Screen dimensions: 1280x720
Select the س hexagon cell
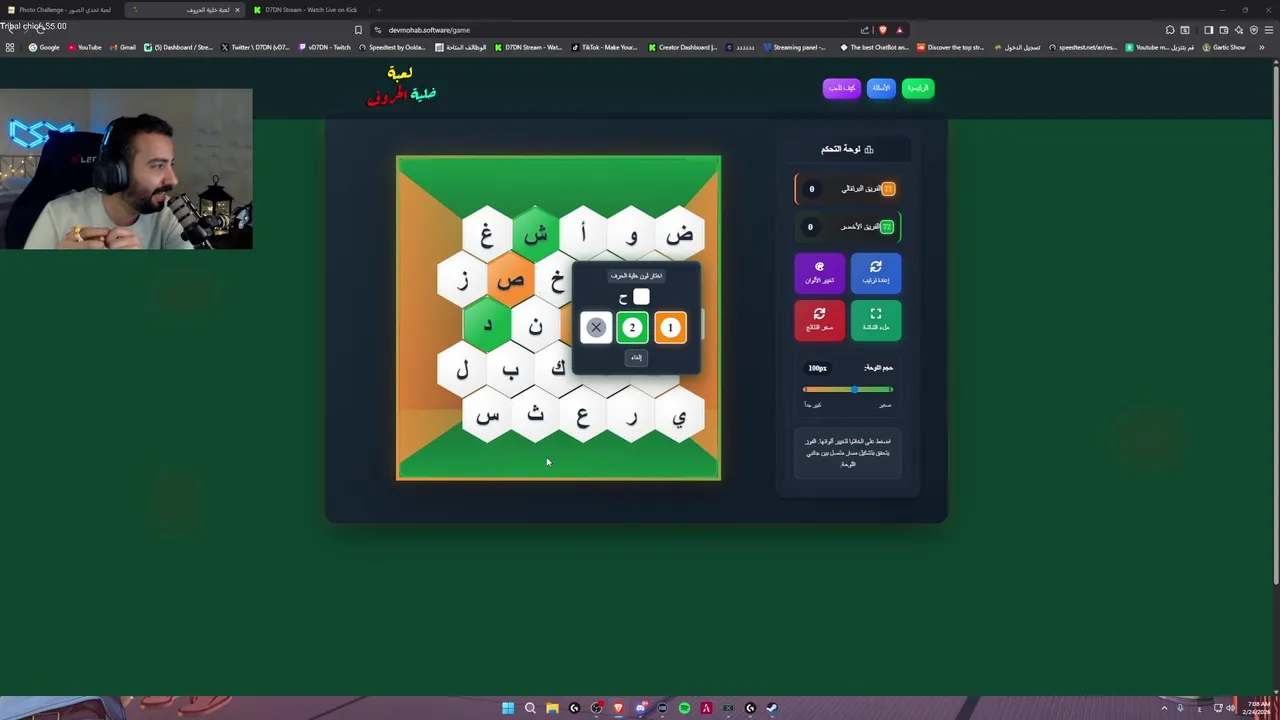click(487, 415)
